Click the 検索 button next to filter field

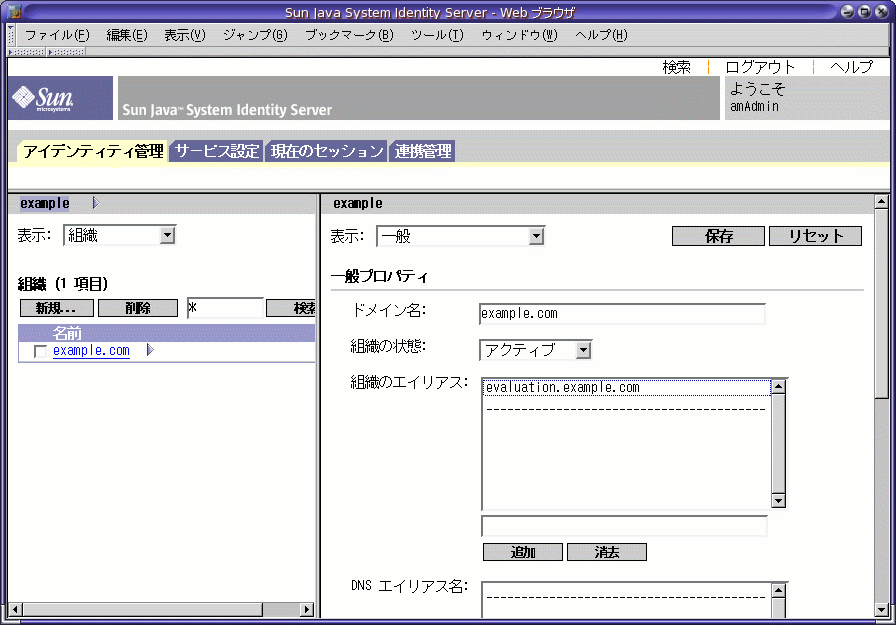291,308
